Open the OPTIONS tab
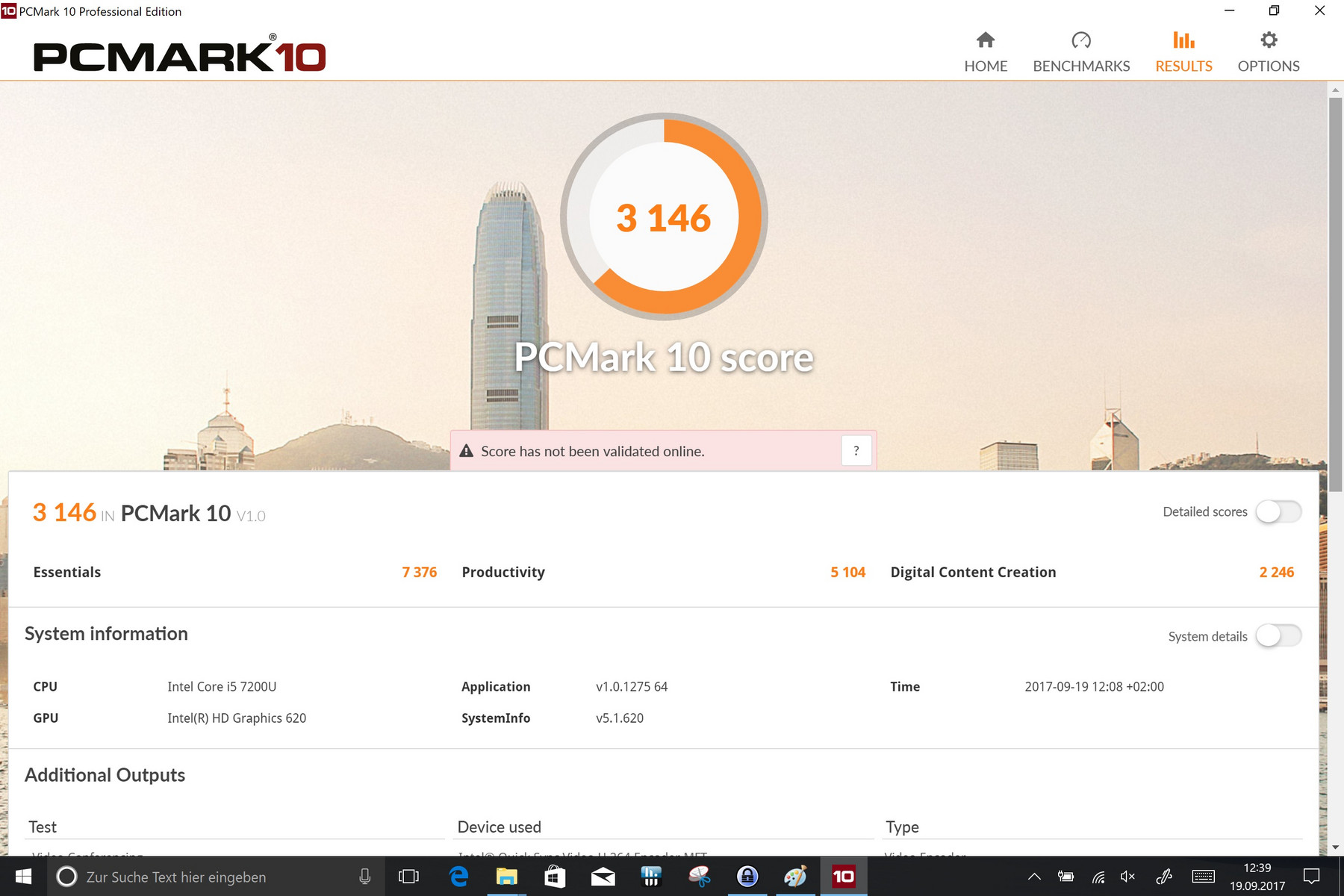The height and width of the screenshot is (896, 1344). tap(1269, 52)
